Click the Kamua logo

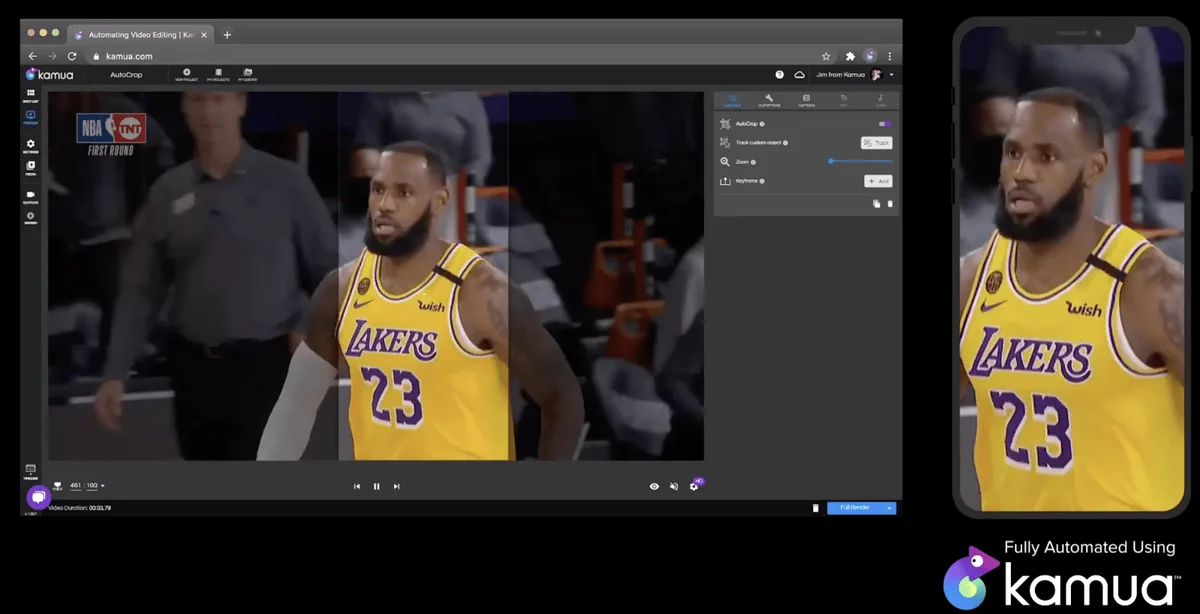[49, 74]
